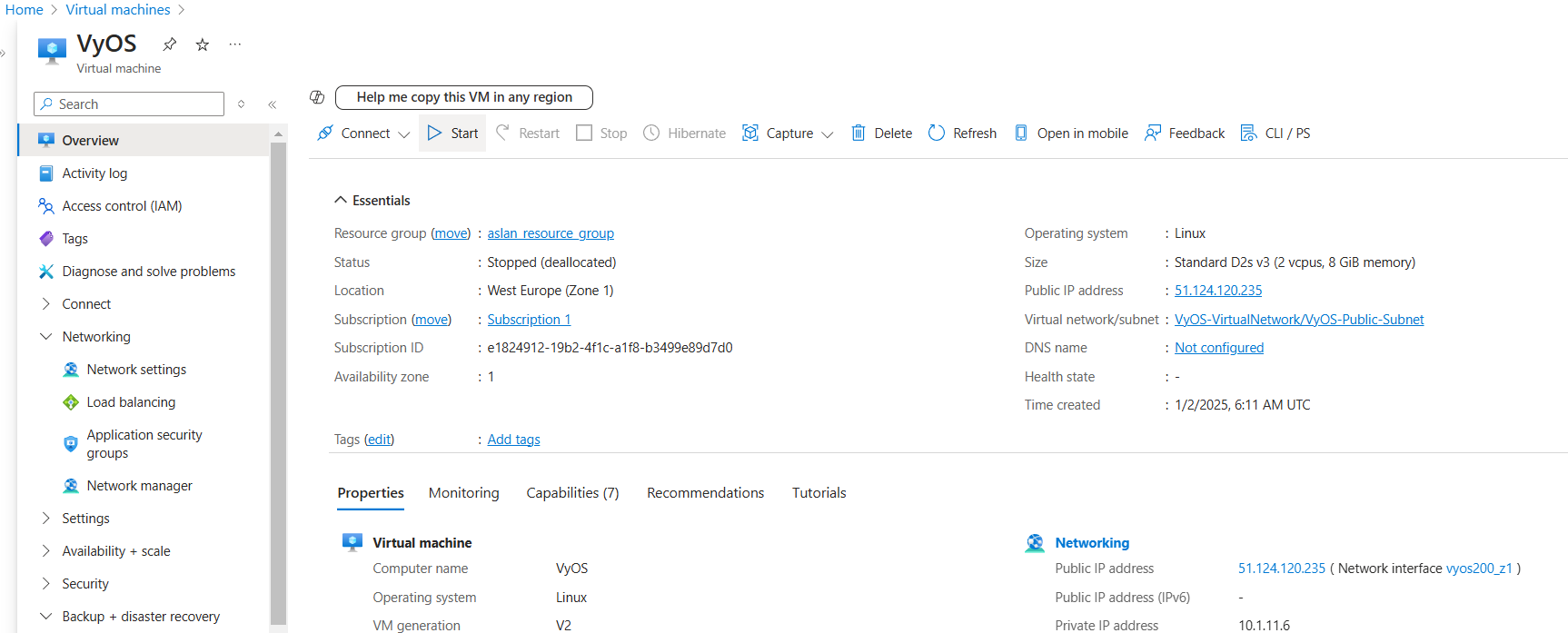Image resolution: width=1568 pixels, height=633 pixels.
Task: Switch to the Monitoring tab
Action: coord(463,493)
